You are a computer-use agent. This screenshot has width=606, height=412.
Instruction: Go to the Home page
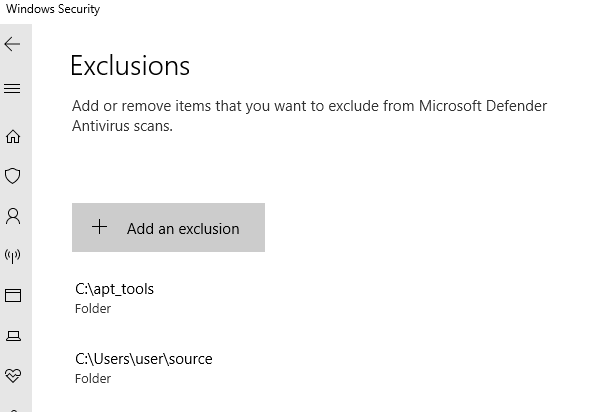click(13, 136)
